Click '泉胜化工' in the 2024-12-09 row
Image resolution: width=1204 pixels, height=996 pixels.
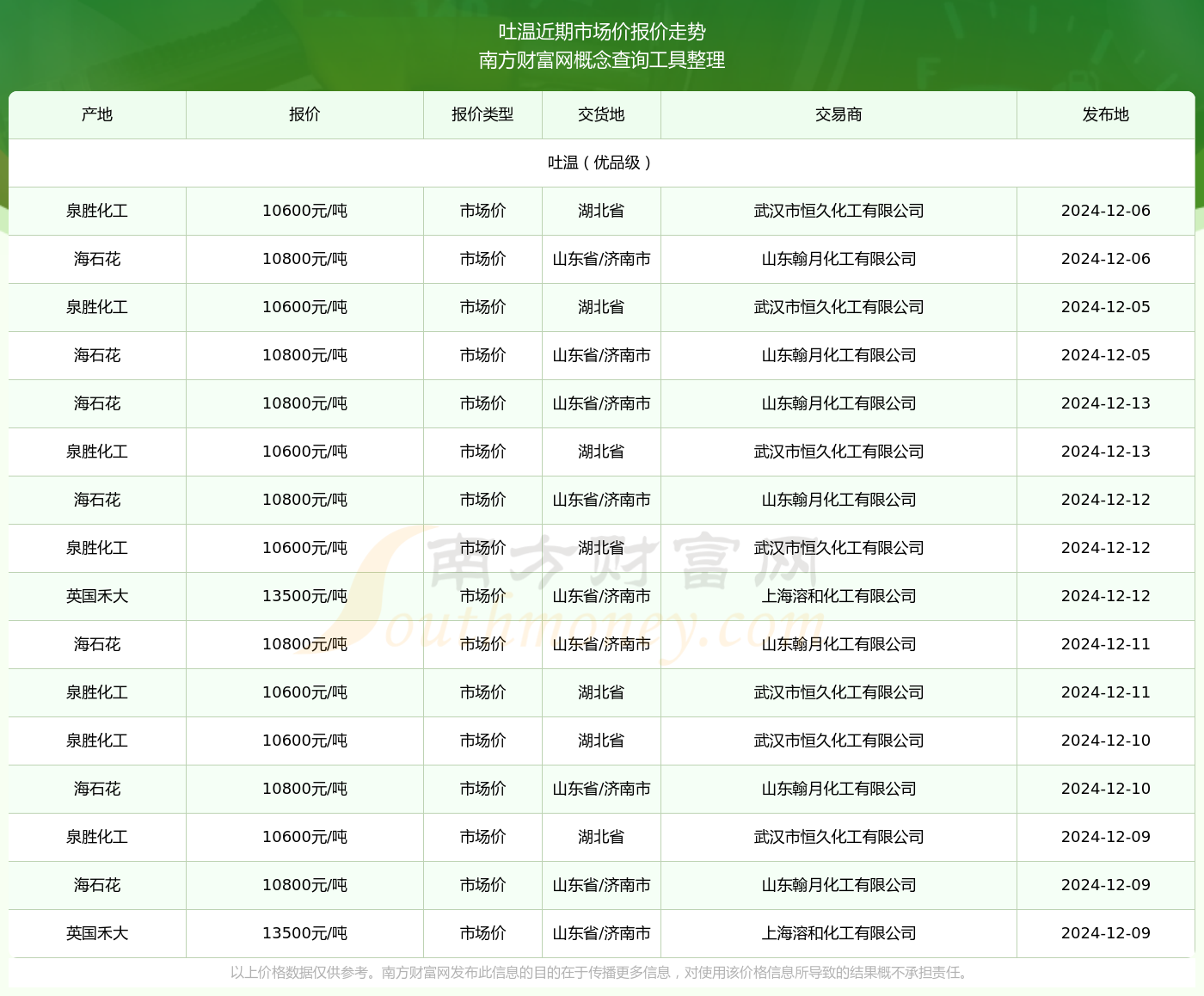[x=97, y=837]
